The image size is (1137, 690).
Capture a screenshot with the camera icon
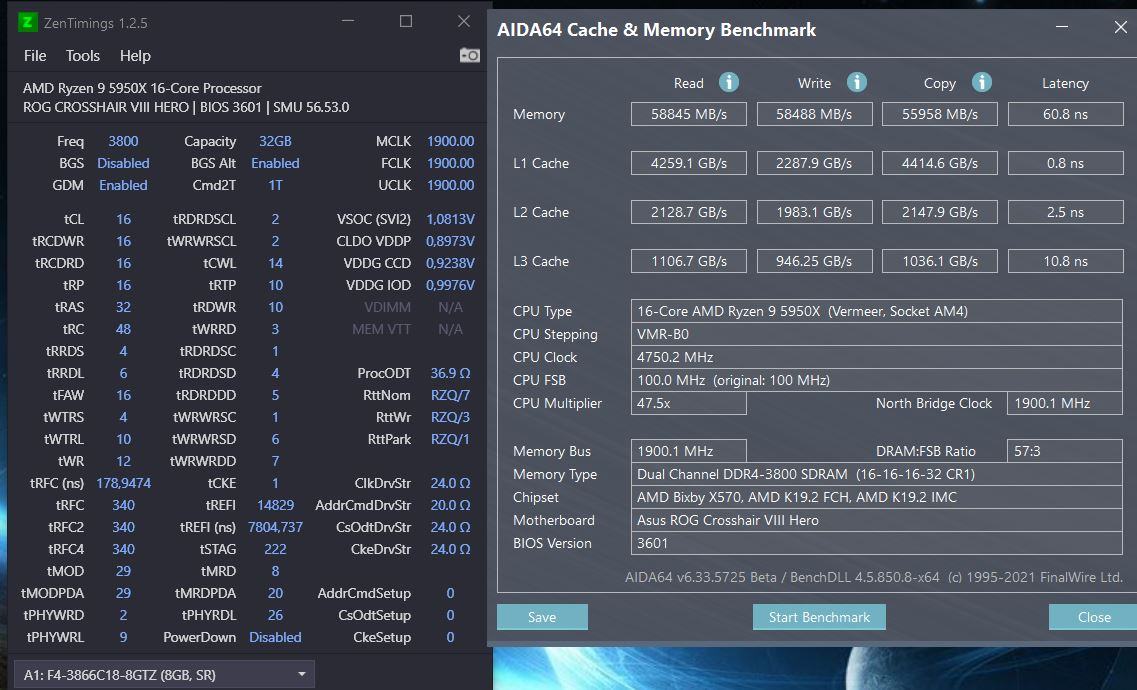(468, 55)
